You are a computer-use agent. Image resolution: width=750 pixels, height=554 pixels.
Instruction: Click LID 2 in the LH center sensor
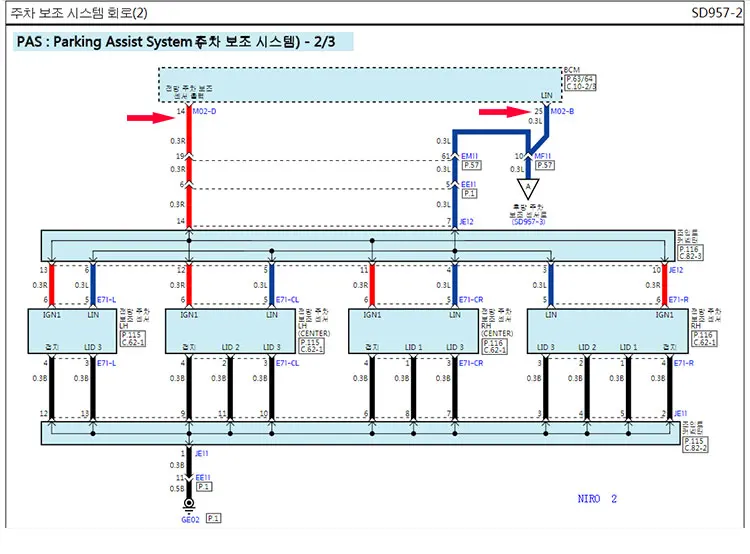(x=231, y=347)
